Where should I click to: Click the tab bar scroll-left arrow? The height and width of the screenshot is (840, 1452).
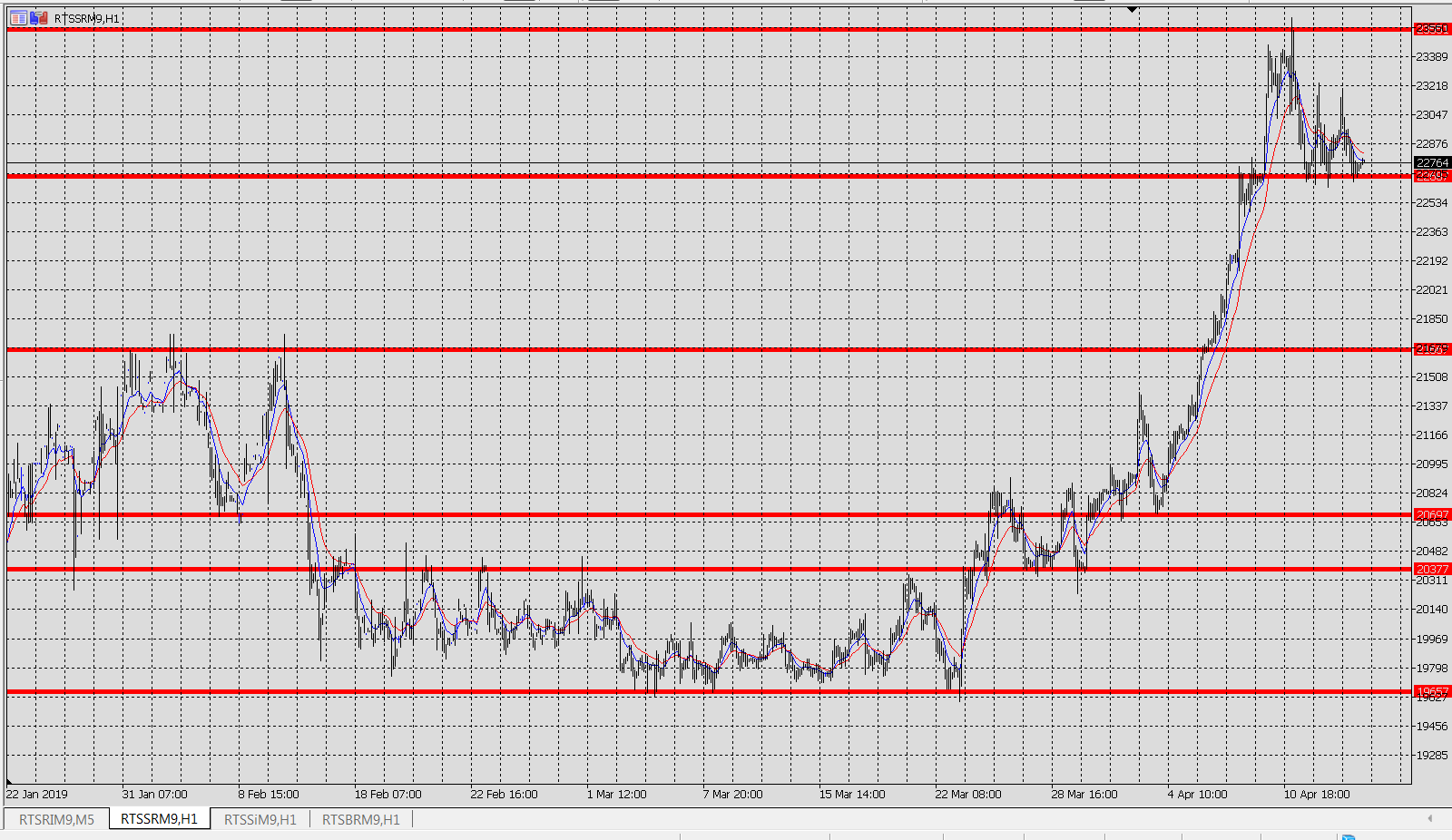tap(1429, 818)
